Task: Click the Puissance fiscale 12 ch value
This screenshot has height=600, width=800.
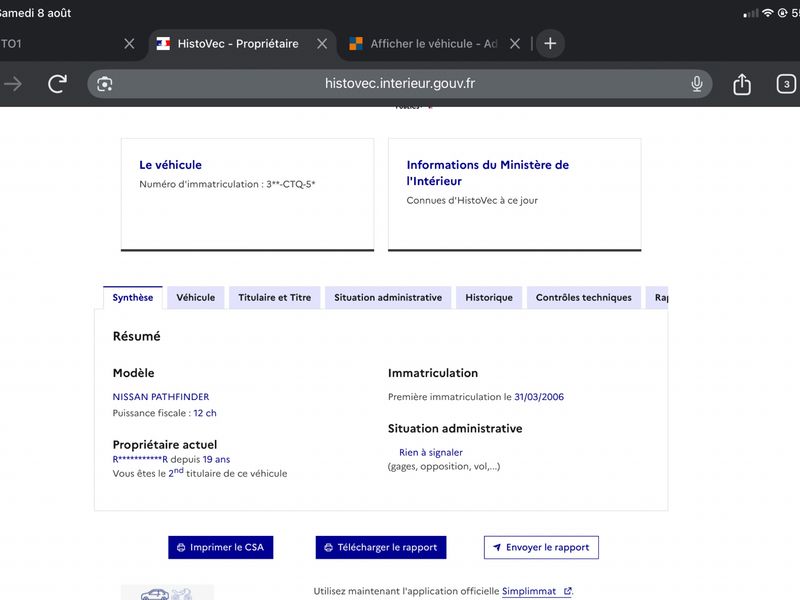Action: coord(205,413)
